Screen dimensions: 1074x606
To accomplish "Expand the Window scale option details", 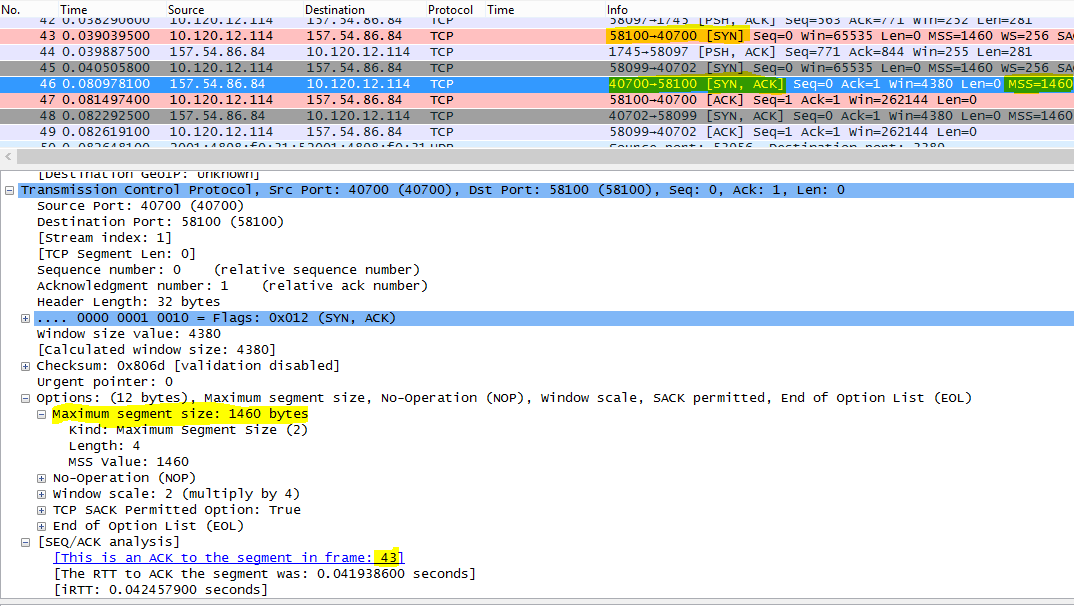I will tap(41, 493).
